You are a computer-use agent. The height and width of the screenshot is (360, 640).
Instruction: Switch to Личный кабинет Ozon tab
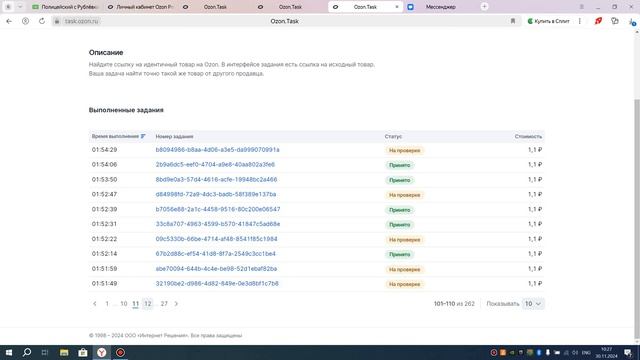(x=140, y=7)
